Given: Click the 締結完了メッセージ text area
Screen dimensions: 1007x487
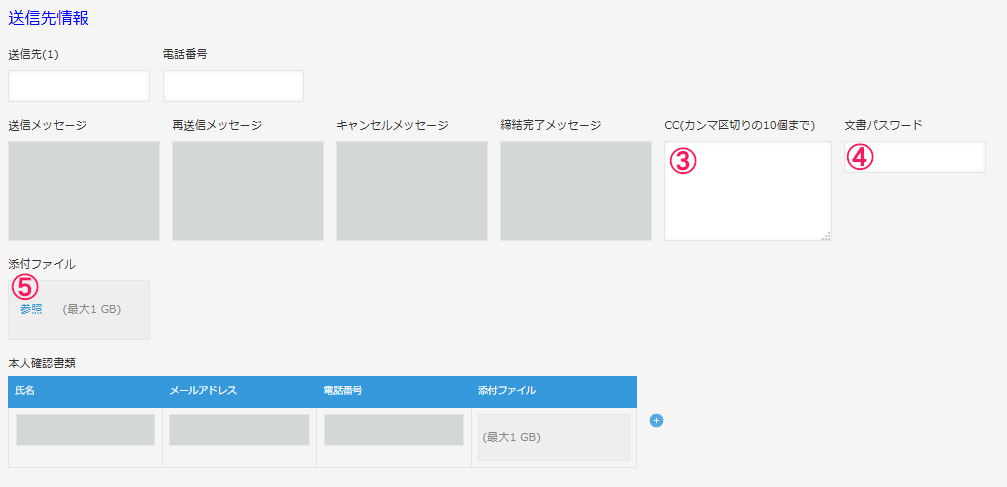Looking at the screenshot, I should [x=576, y=191].
